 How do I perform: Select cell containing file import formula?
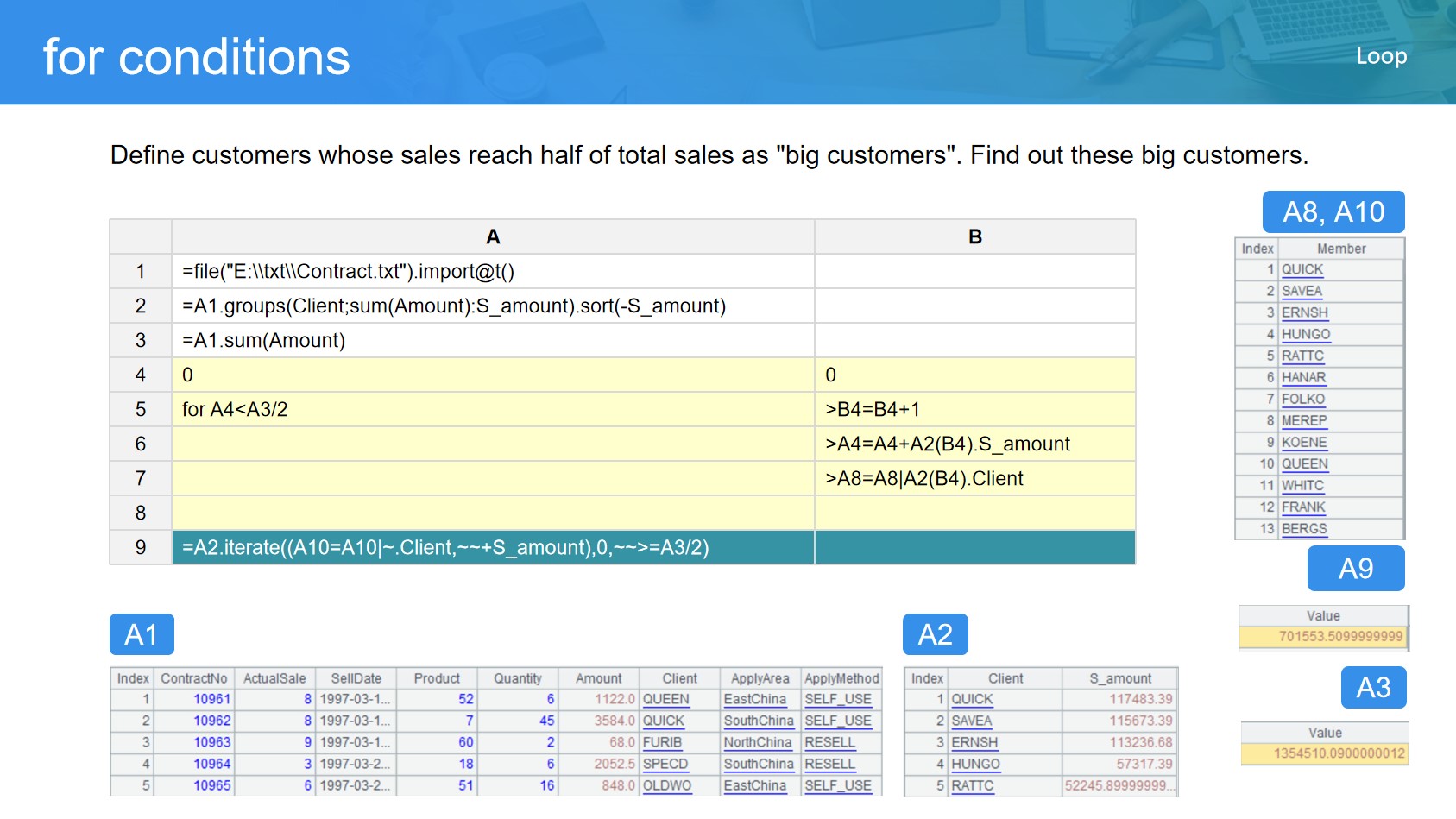[492, 271]
